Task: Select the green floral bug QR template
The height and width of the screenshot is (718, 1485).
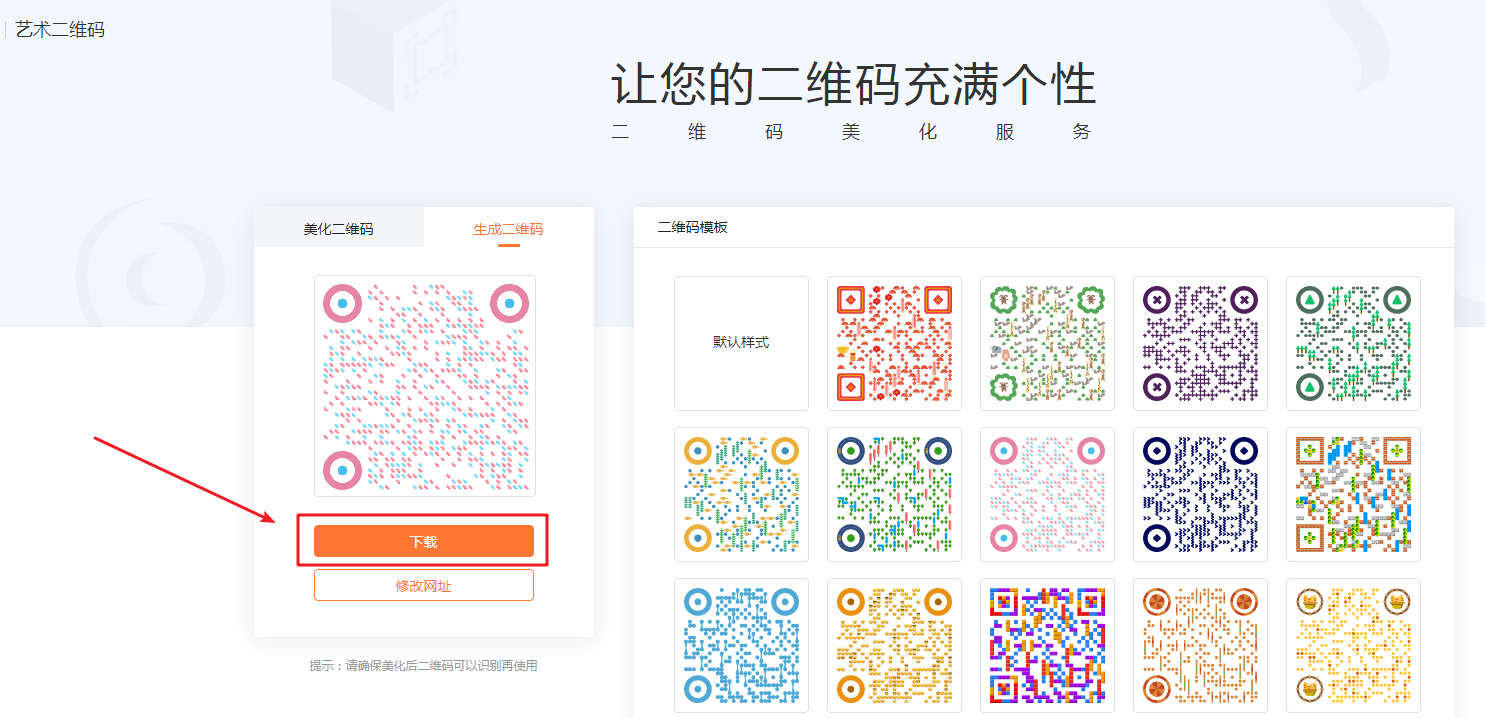Action: [x=1047, y=343]
